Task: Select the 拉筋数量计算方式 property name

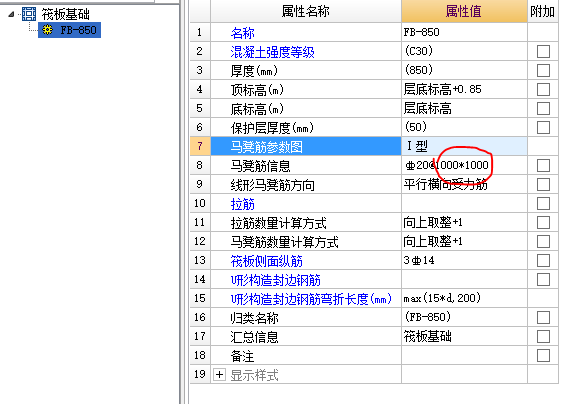Action: [278, 223]
